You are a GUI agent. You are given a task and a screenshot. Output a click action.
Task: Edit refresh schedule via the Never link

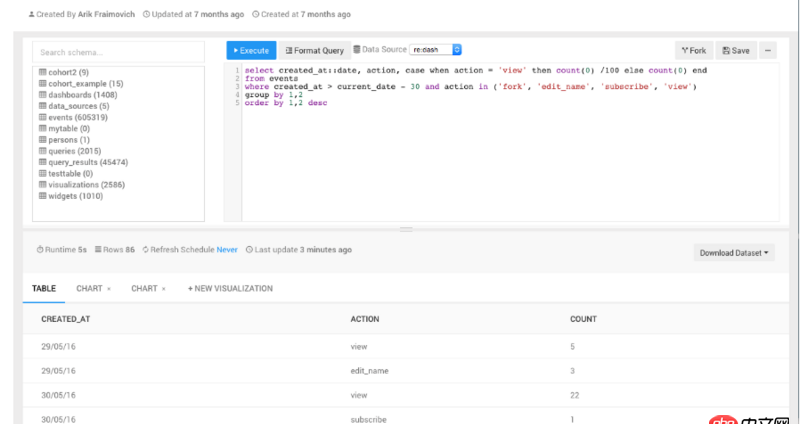(x=227, y=249)
